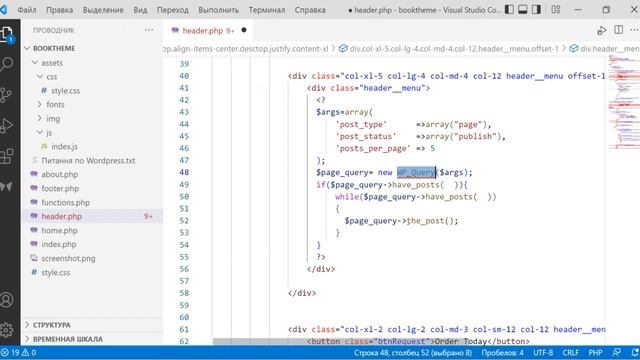Open the Файл menu
Viewport: 640px width, 360px height.
coord(27,9)
